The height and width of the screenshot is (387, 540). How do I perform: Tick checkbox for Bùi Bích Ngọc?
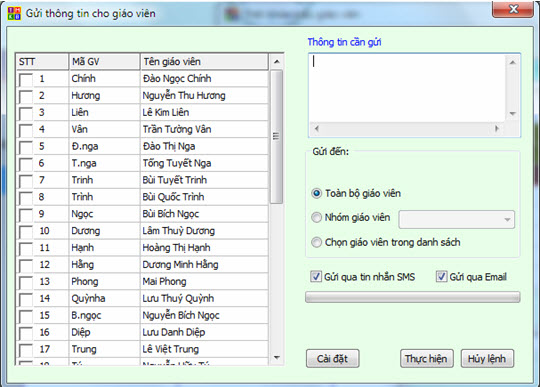point(26,215)
